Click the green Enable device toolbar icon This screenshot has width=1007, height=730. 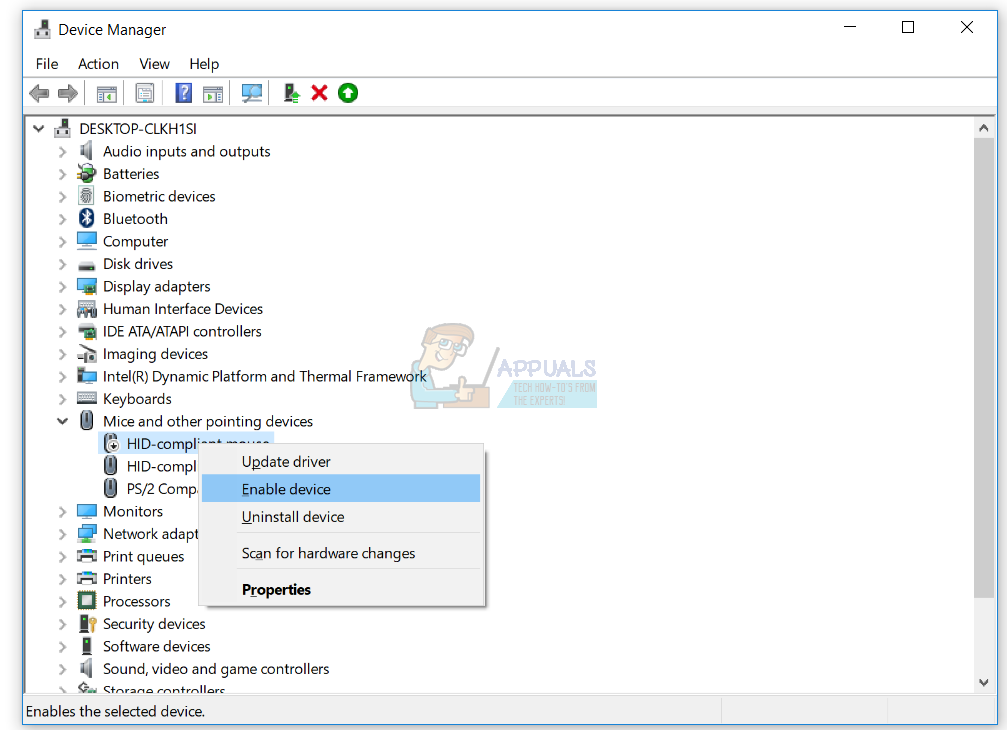(x=347, y=92)
